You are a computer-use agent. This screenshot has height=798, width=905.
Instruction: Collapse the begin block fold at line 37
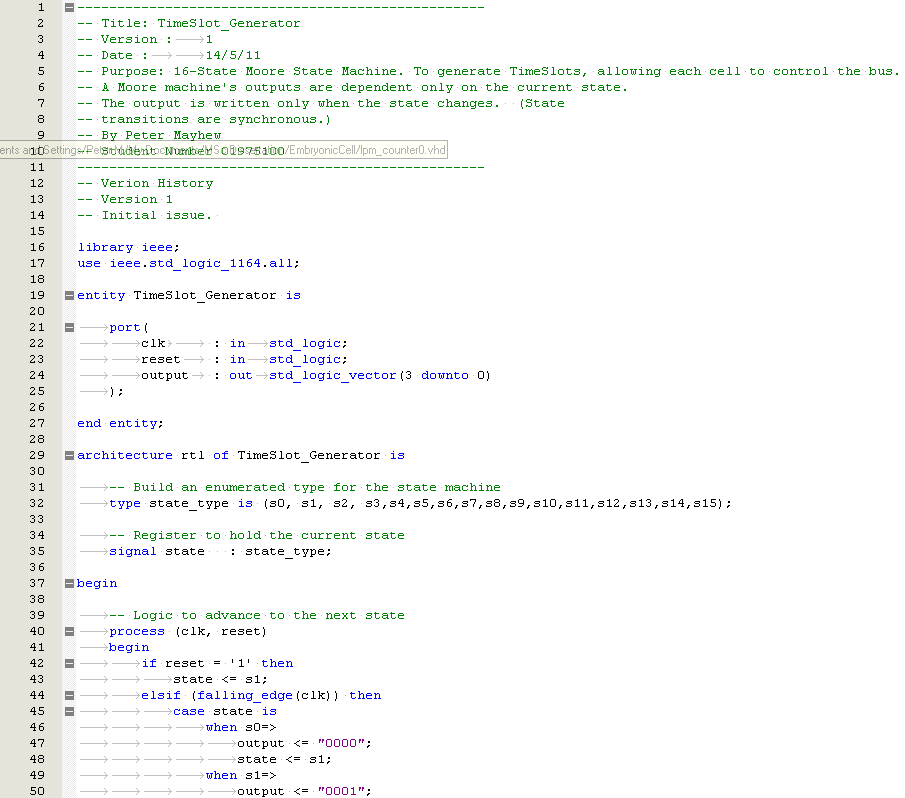tap(68, 583)
